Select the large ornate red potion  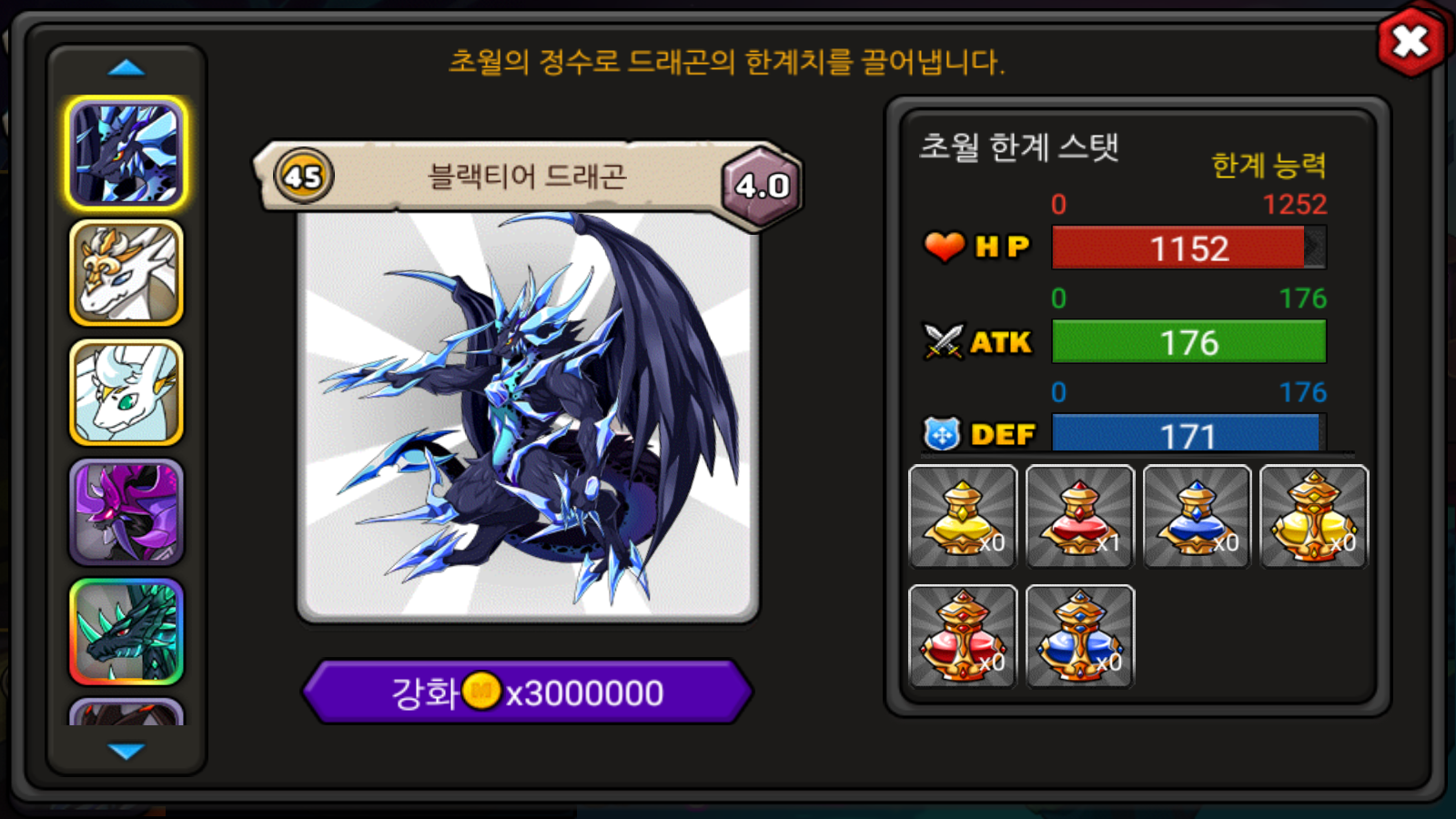[x=963, y=636]
